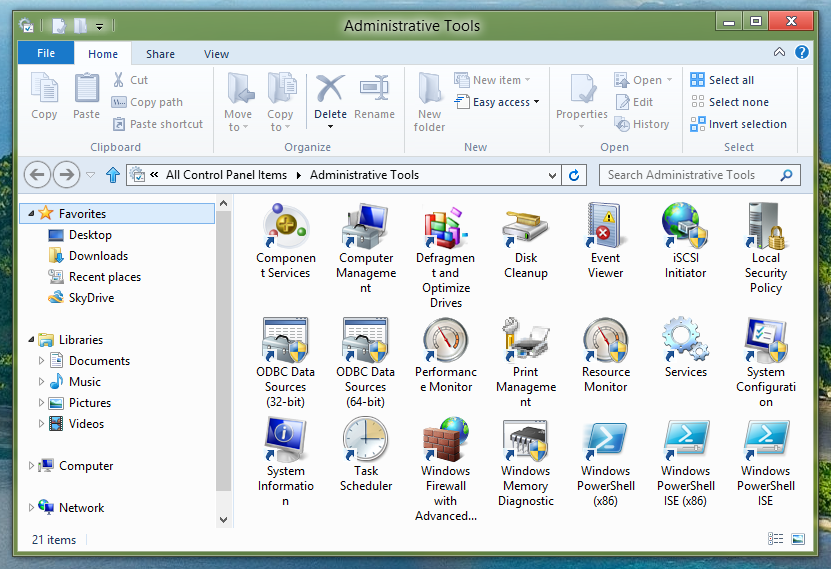Open the Delete options dropdown arrow
The width and height of the screenshot is (831, 569).
(x=330, y=127)
